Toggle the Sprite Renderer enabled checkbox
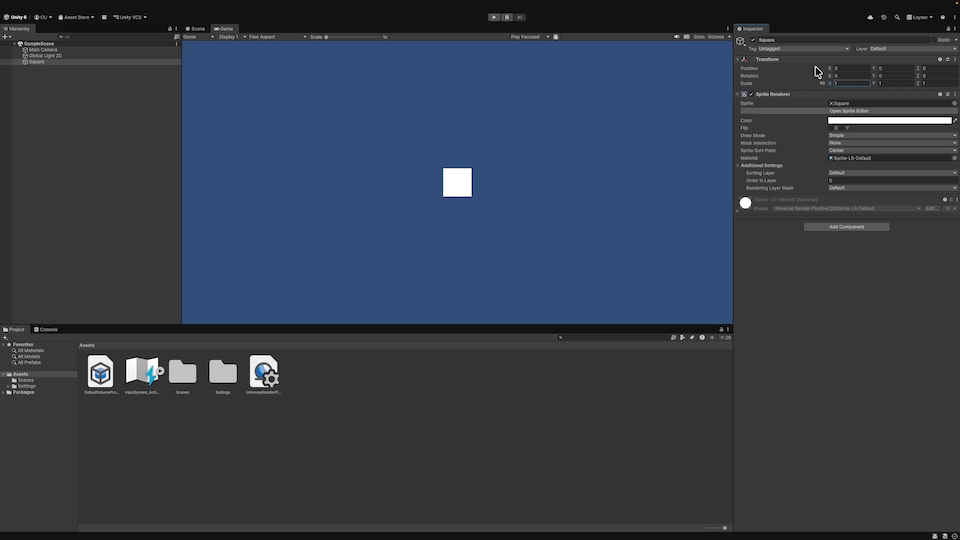 (751, 94)
